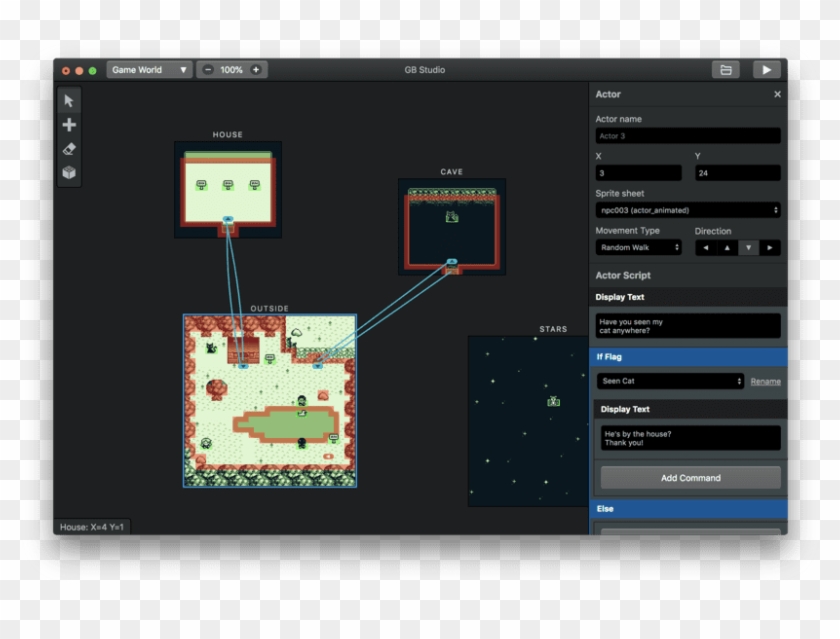Select the Cave scene thumbnail
This screenshot has width=840, height=639.
tap(452, 227)
